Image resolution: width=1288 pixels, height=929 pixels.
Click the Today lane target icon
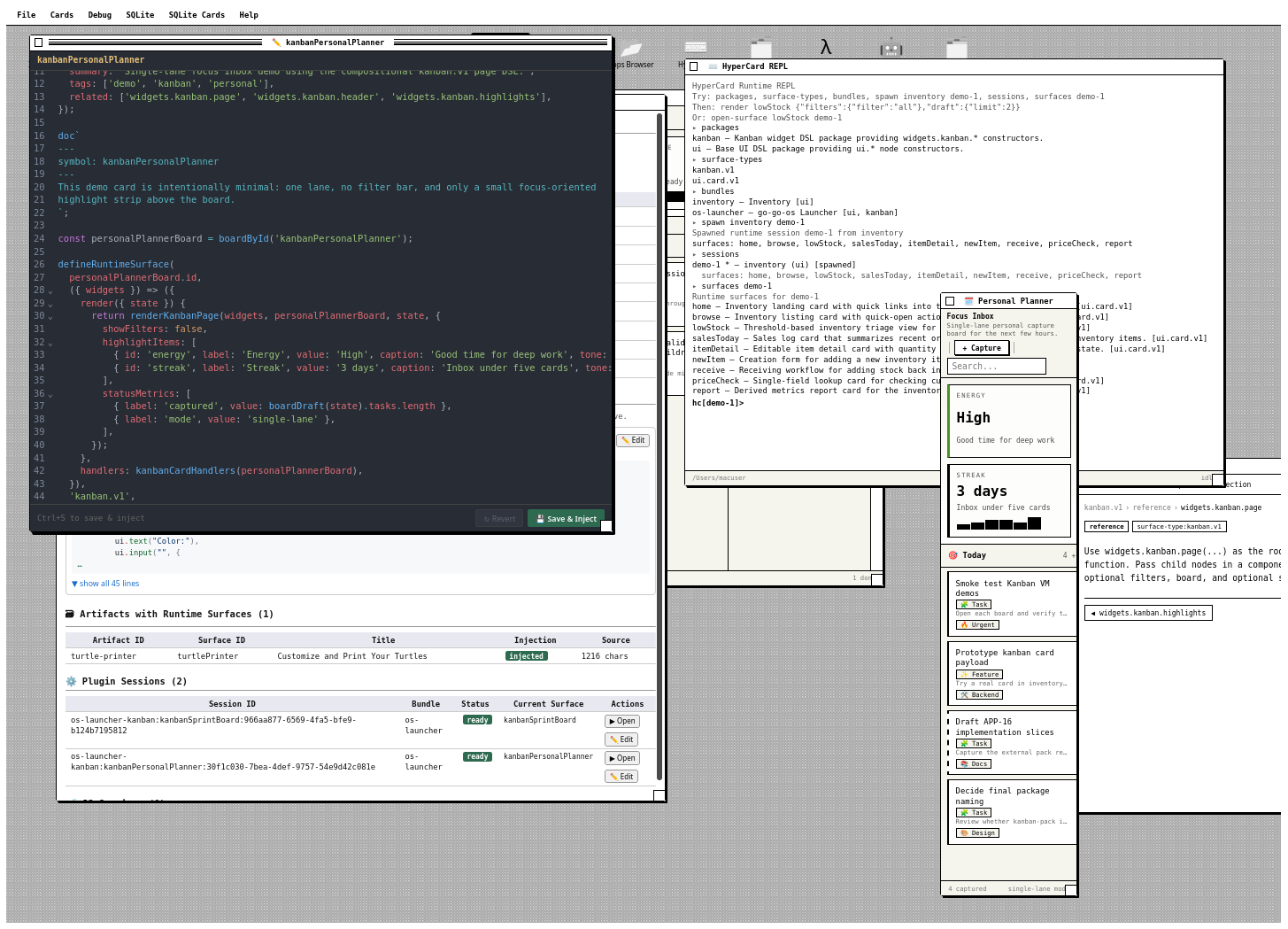point(953,555)
